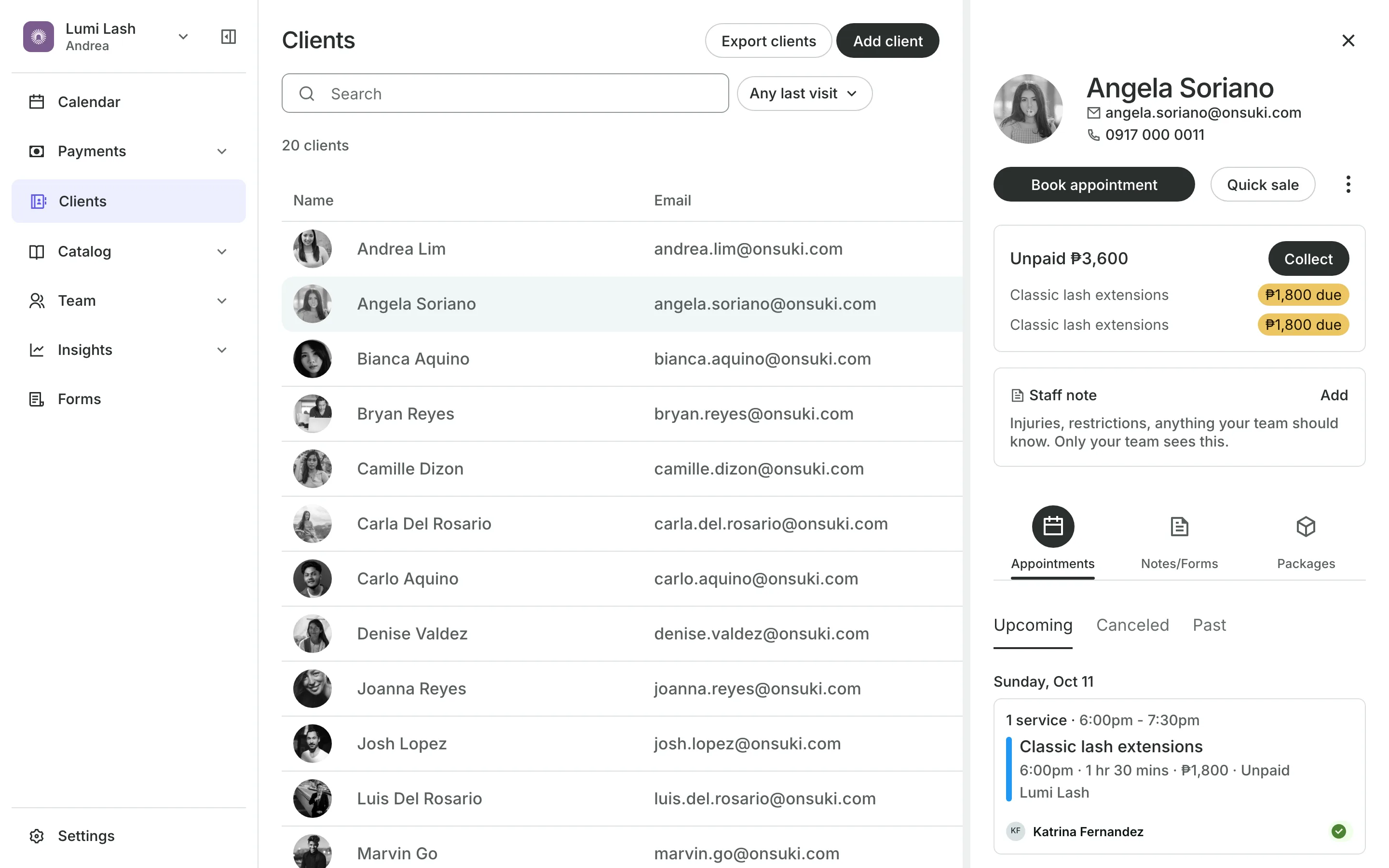Click the Add client button
Viewport: 1389px width, 868px height.
coord(887,41)
